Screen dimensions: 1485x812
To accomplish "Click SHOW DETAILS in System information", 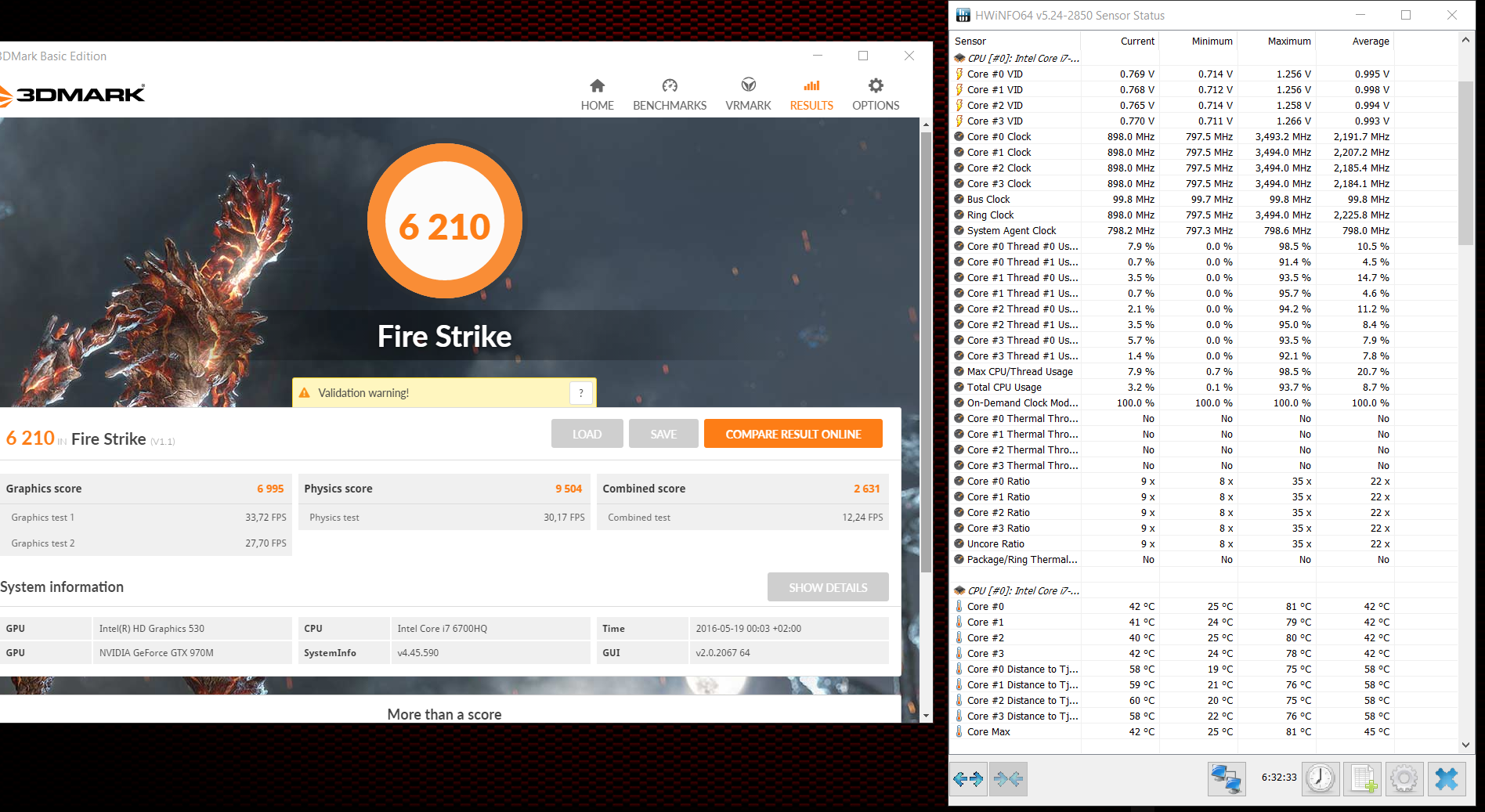I will click(x=828, y=587).
